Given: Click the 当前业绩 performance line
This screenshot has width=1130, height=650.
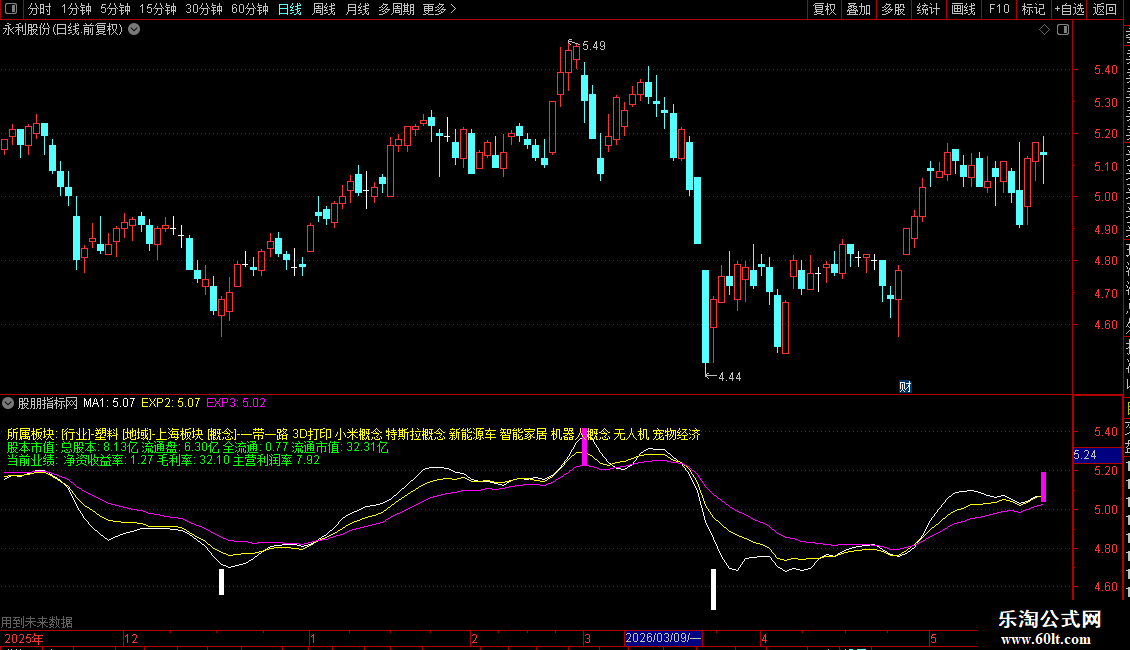Looking at the screenshot, I should pos(163,460).
